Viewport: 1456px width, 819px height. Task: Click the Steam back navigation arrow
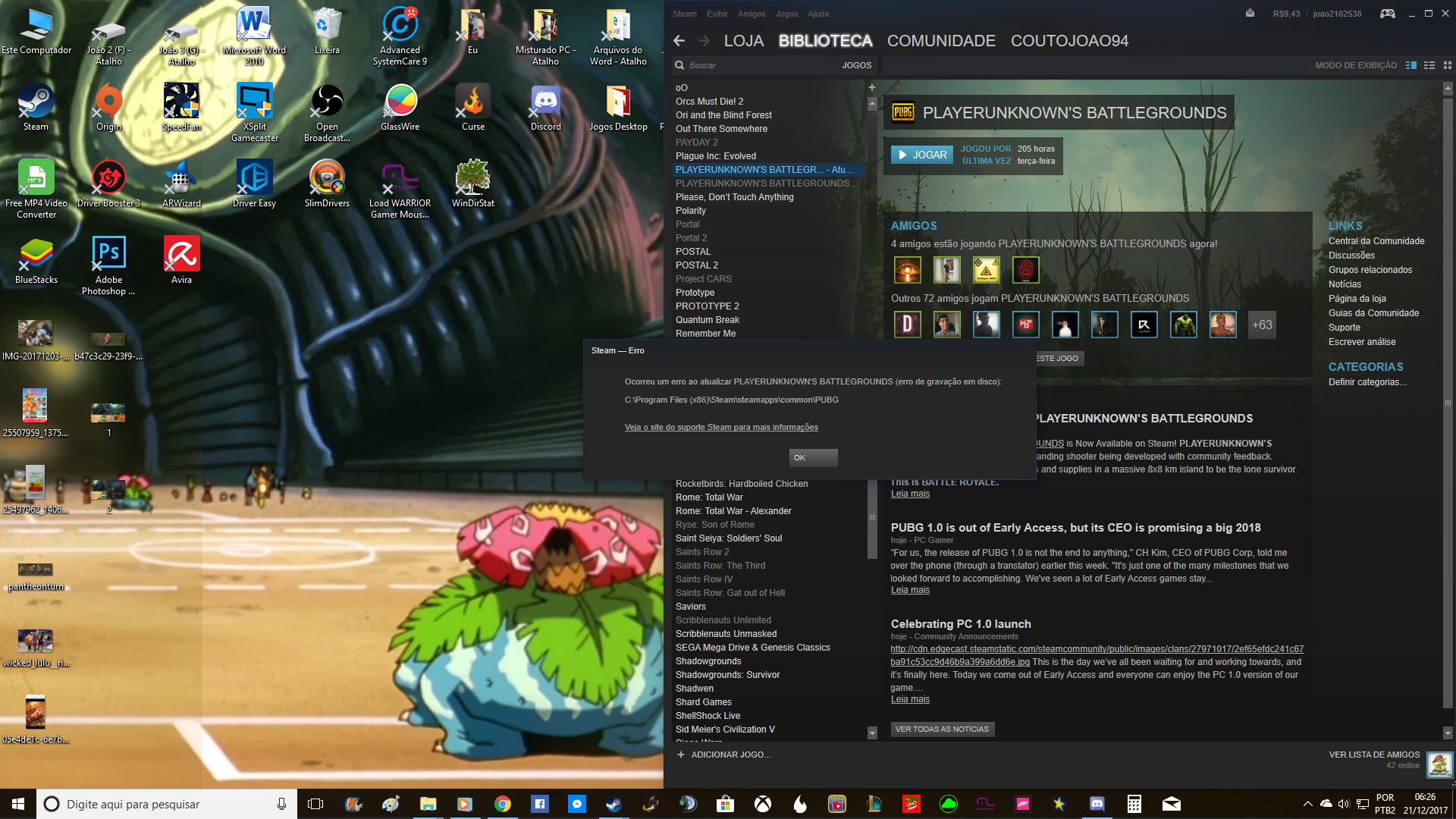(x=679, y=41)
